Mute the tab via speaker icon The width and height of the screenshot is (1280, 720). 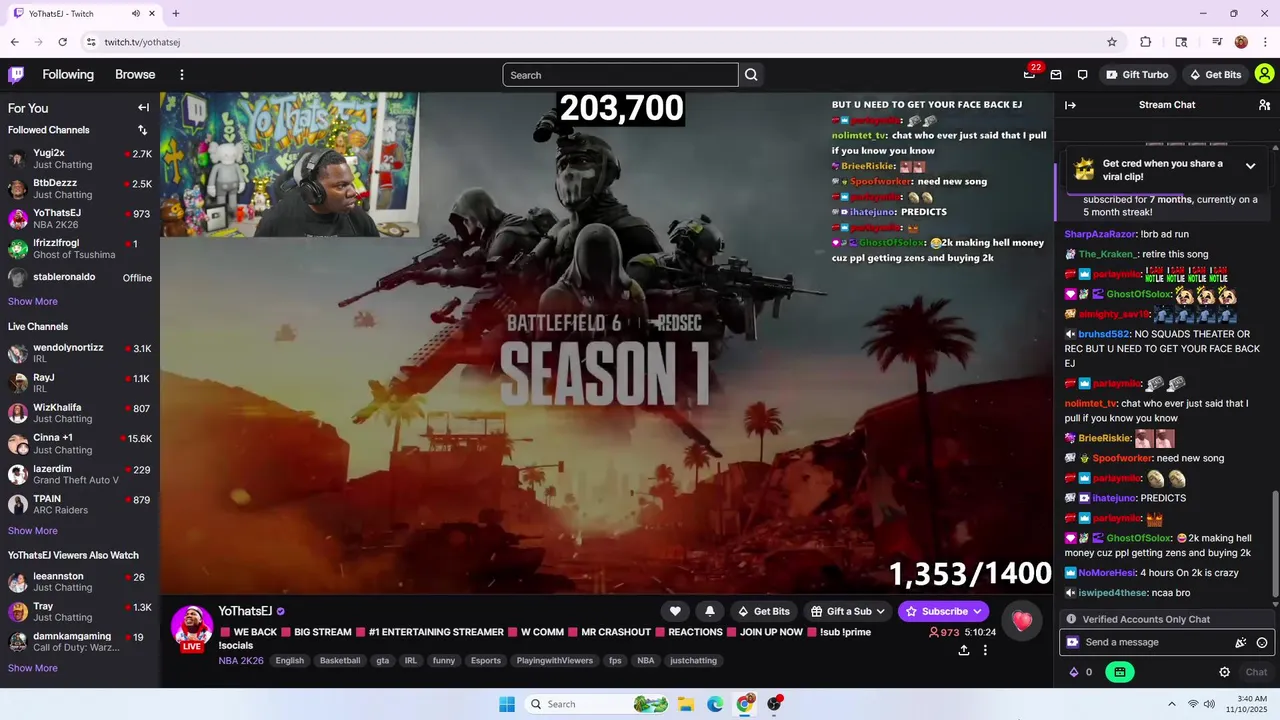point(135,14)
